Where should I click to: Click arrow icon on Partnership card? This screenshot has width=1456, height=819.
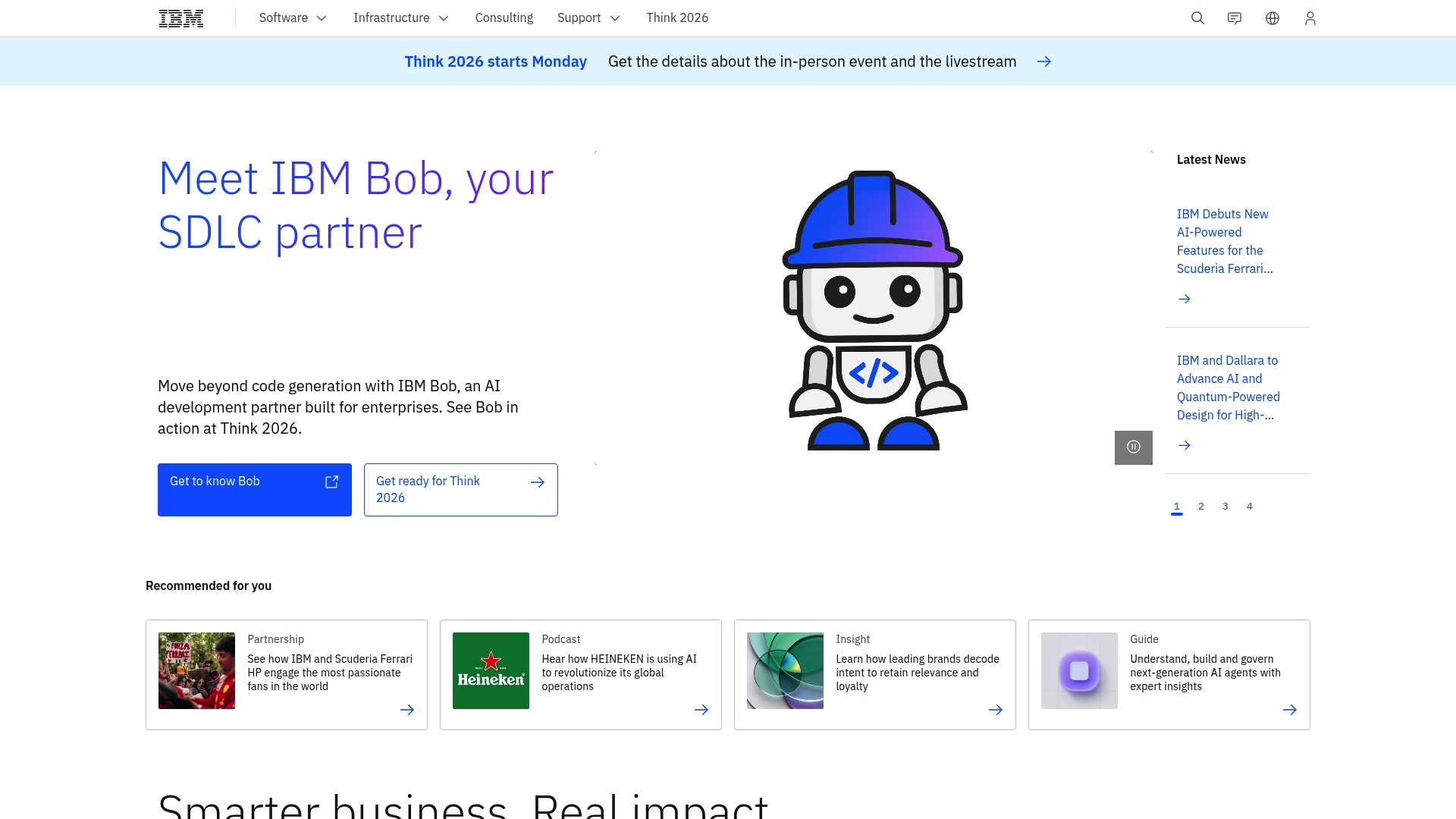407,710
